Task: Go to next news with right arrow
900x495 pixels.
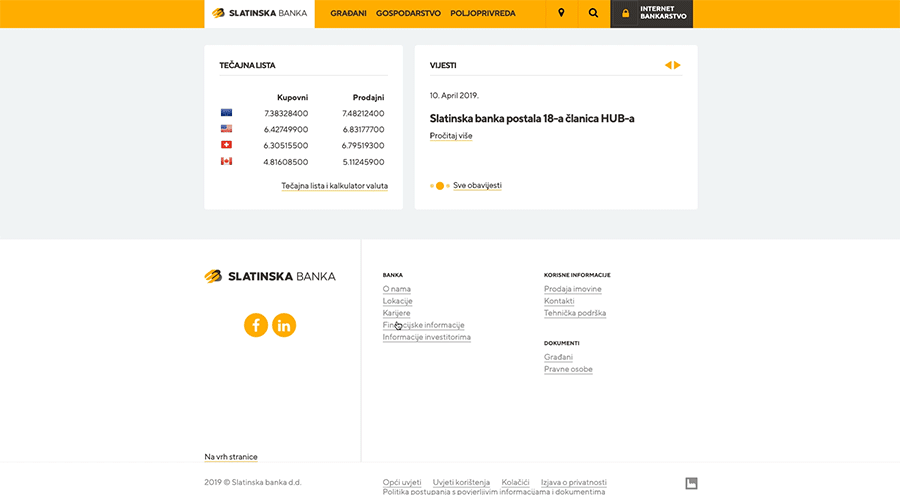Action: tap(678, 65)
